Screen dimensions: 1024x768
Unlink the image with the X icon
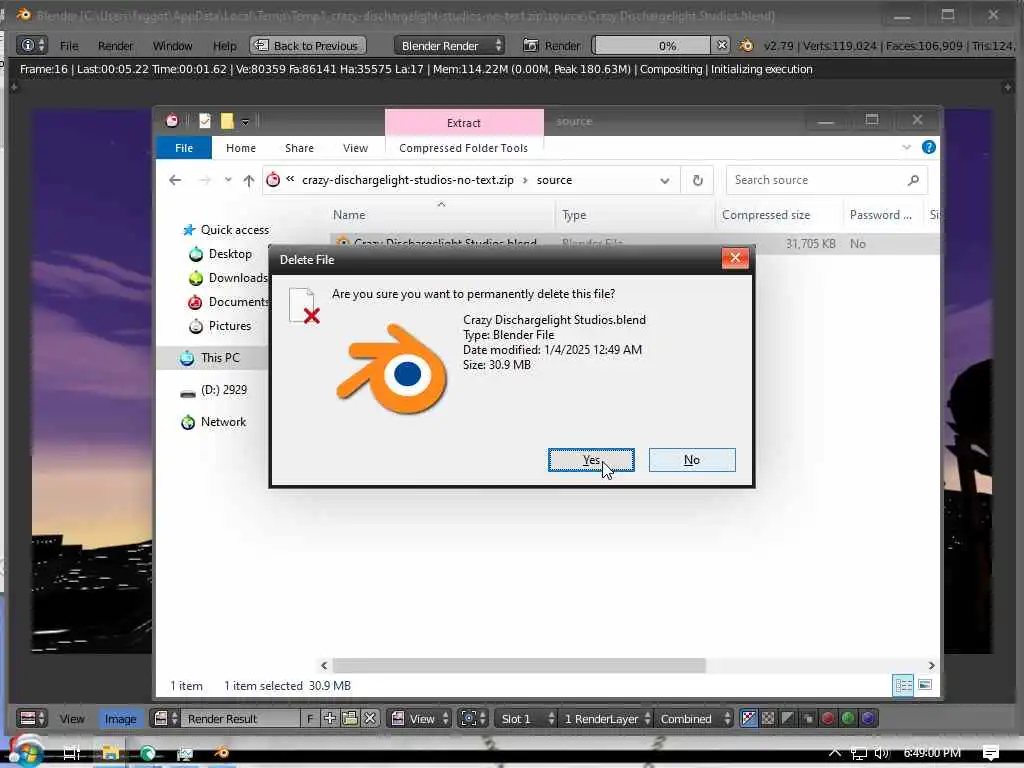tap(370, 718)
